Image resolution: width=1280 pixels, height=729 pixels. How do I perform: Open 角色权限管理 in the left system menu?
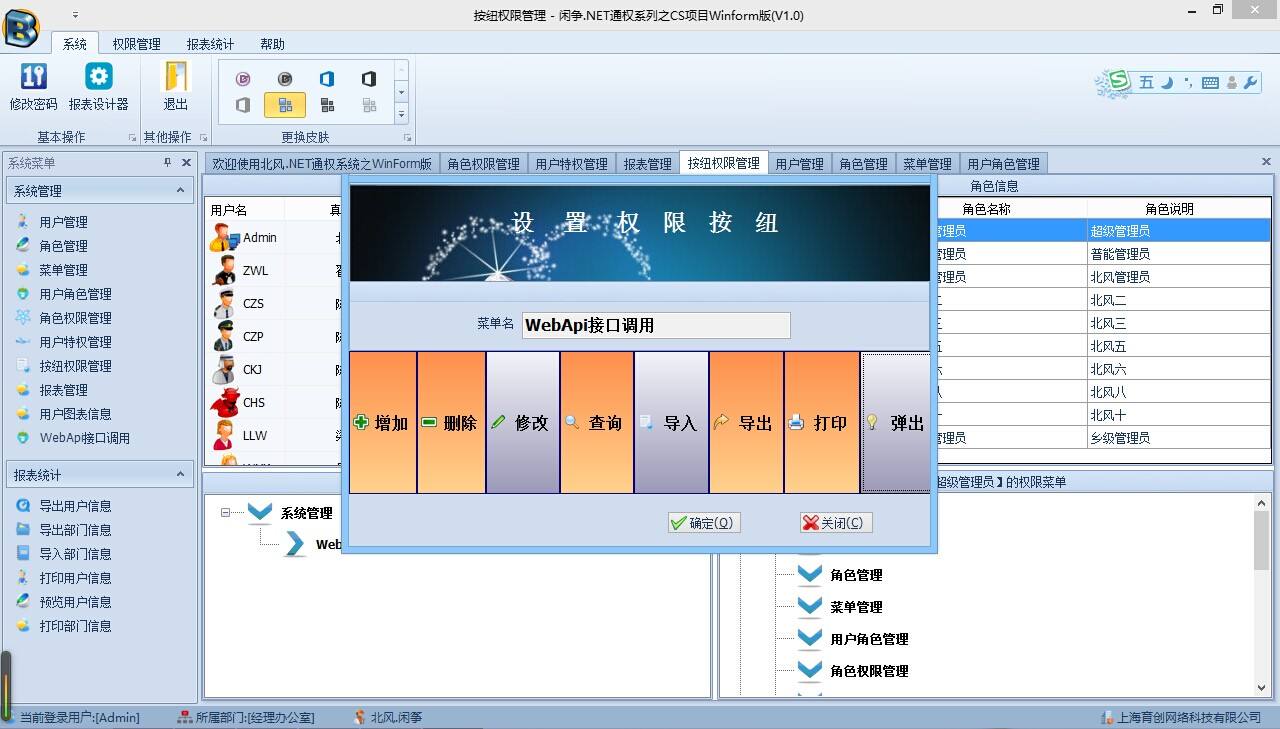(x=75, y=318)
